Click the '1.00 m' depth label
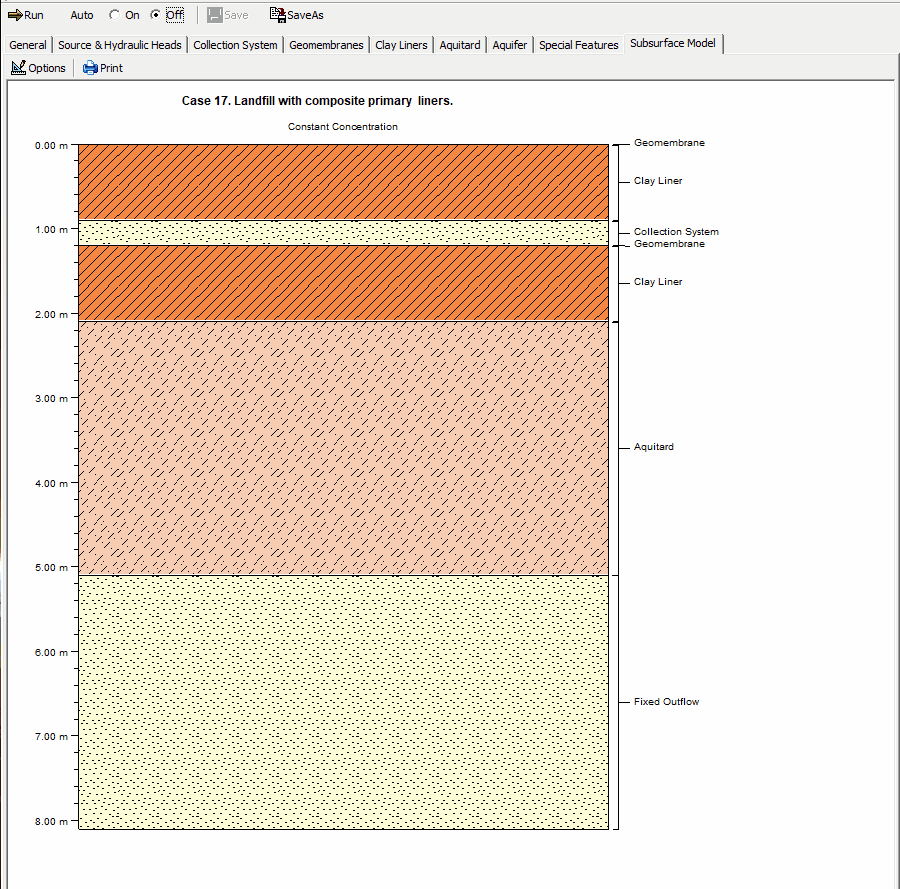900x889 pixels. 51,230
